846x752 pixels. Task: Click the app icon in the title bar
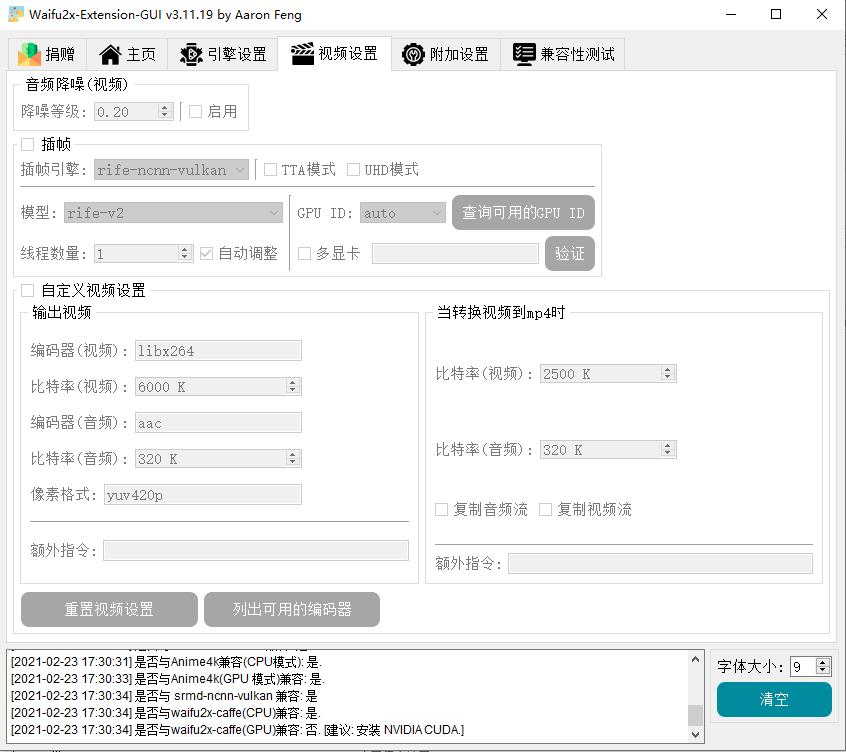[16, 14]
